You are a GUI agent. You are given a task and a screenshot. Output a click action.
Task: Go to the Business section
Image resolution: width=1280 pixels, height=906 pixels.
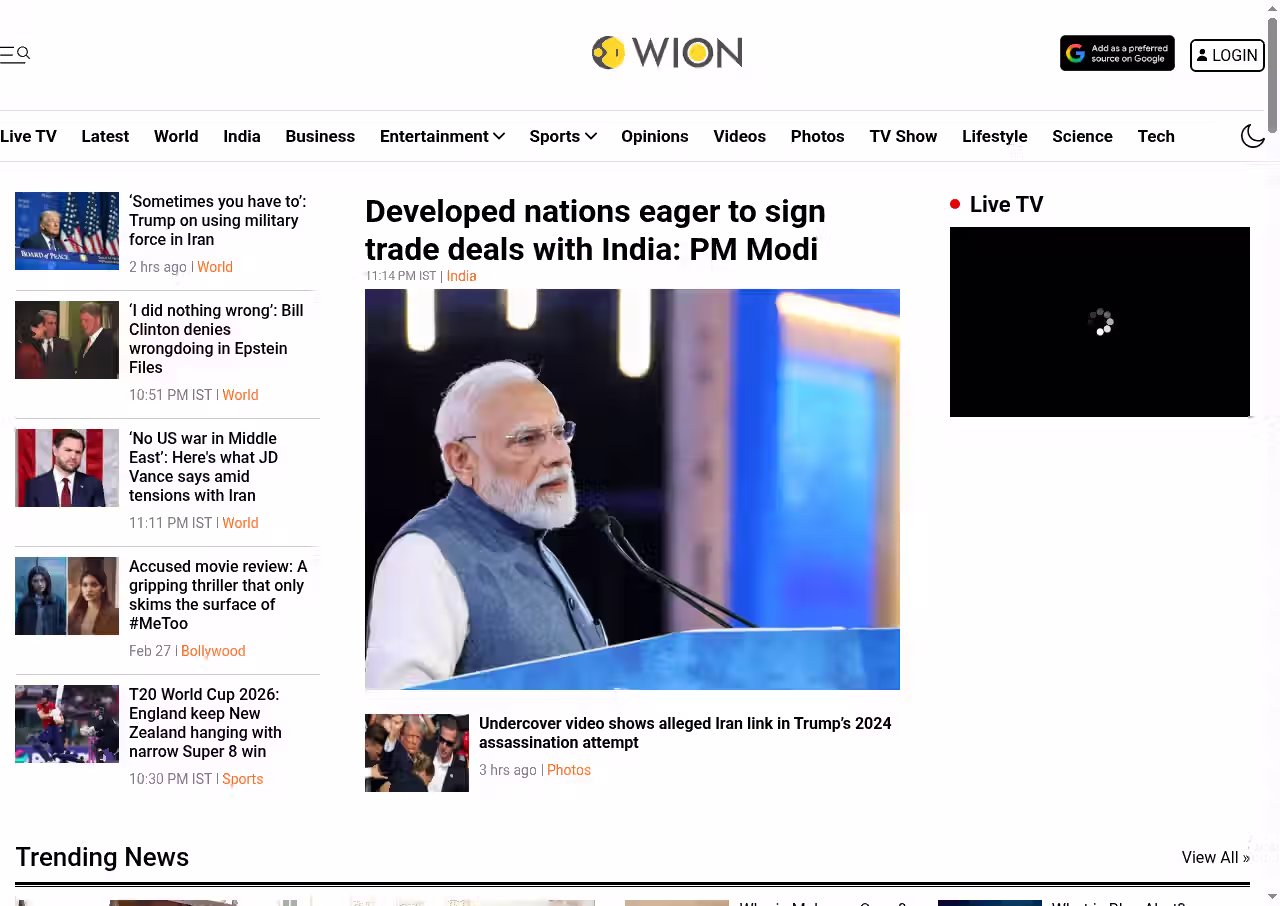tap(320, 136)
